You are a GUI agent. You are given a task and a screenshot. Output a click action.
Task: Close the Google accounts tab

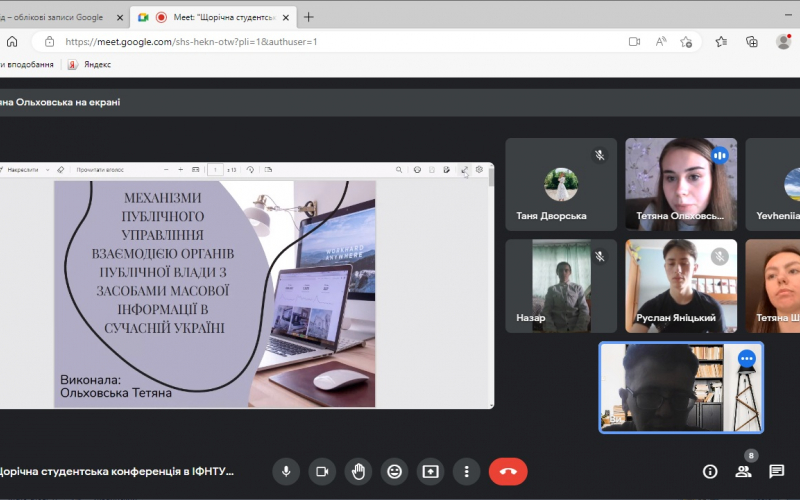click(x=120, y=17)
